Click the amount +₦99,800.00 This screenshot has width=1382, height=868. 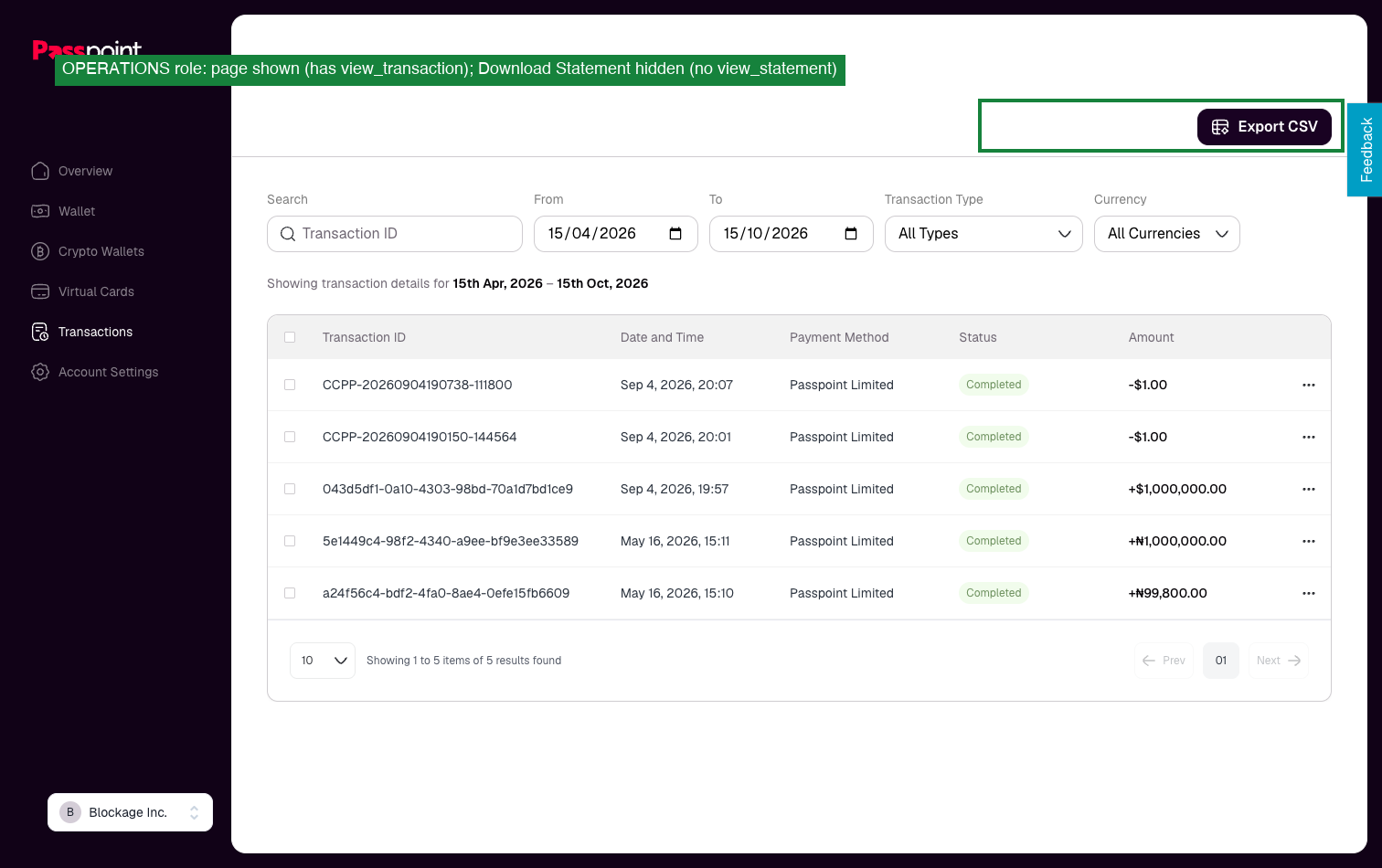tap(1168, 593)
